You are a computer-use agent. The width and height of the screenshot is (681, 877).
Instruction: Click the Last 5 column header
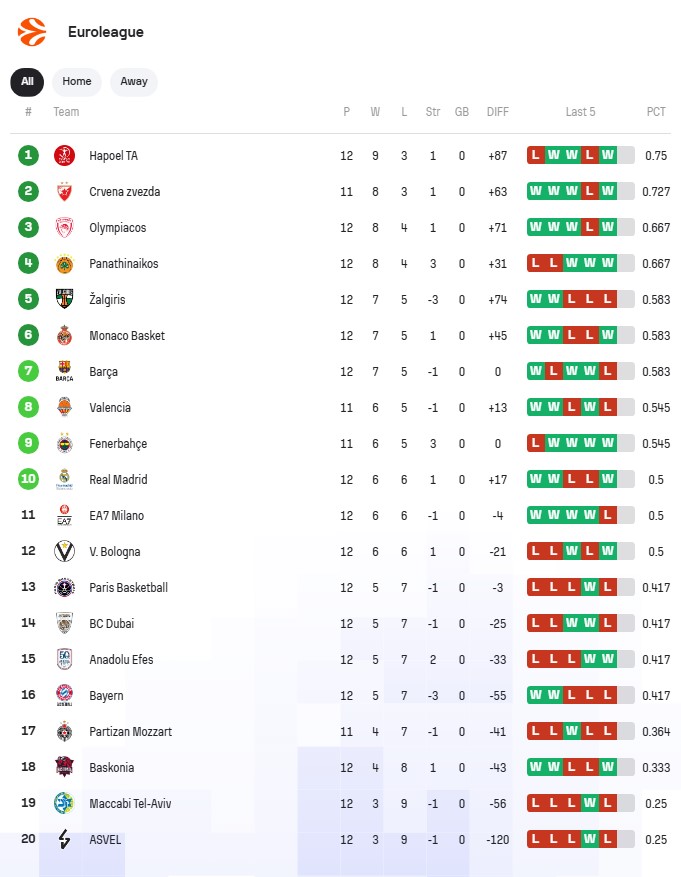coord(580,112)
